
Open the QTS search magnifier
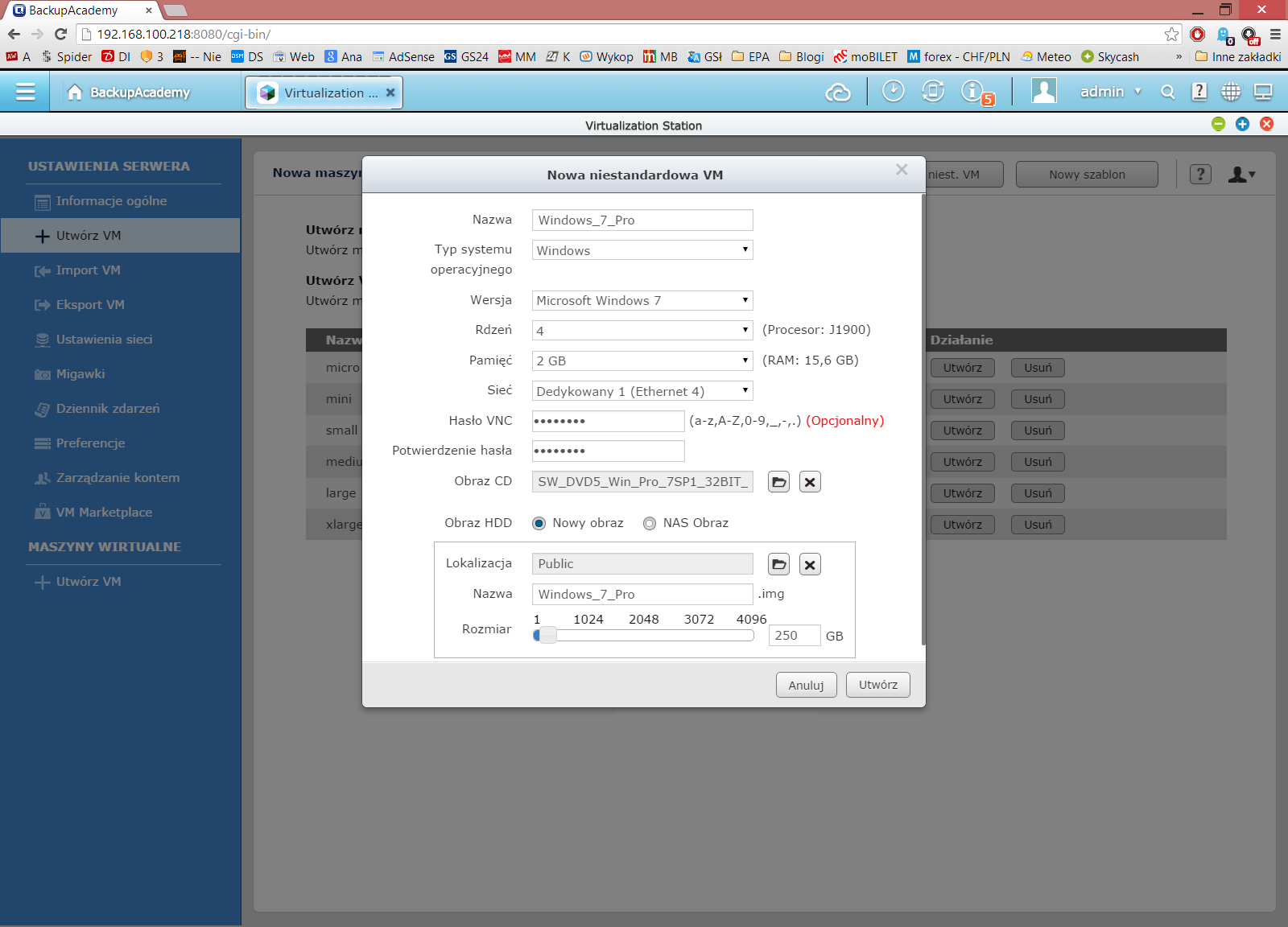[x=1168, y=92]
